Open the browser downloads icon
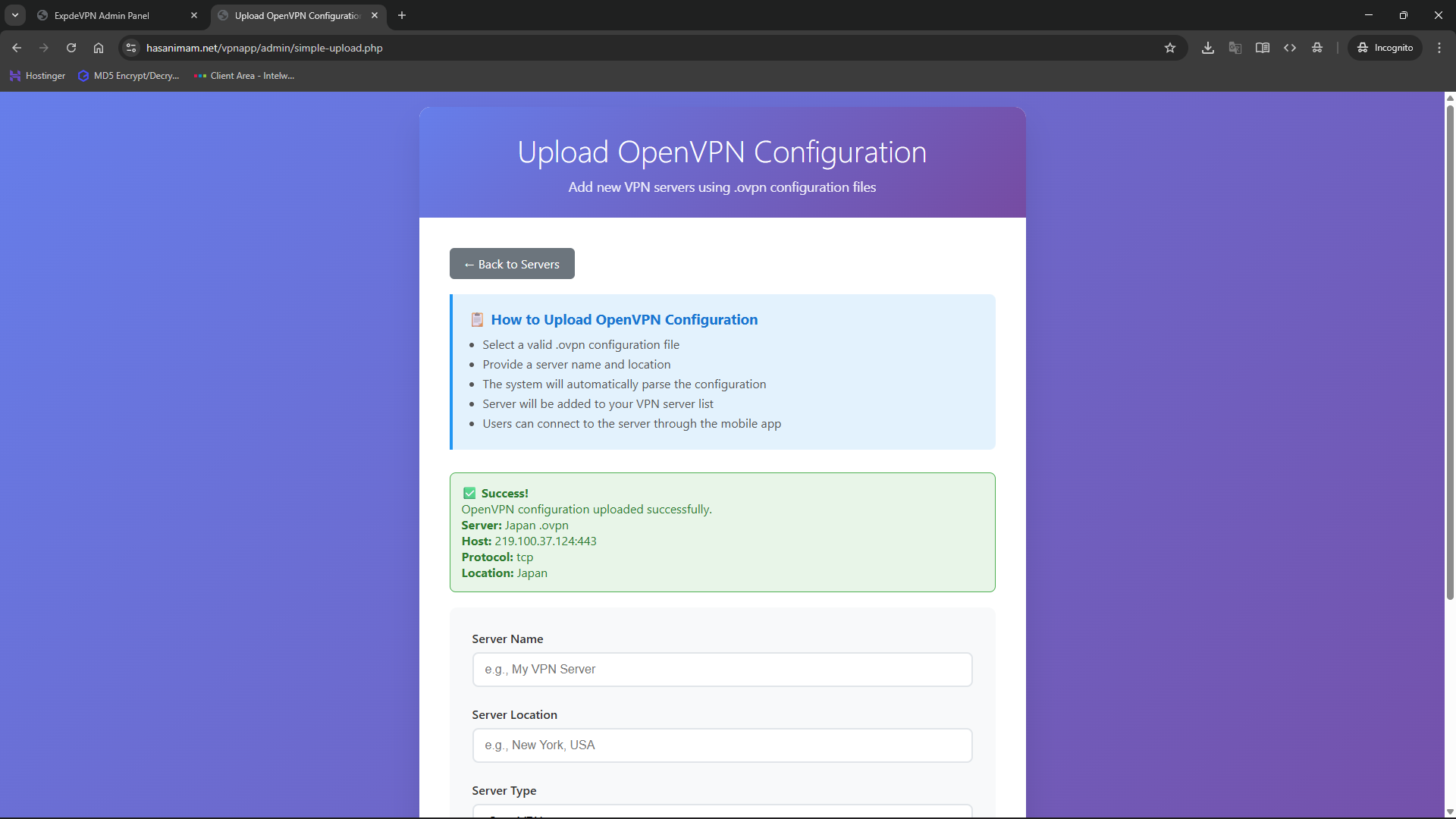1456x819 pixels. coord(1208,48)
